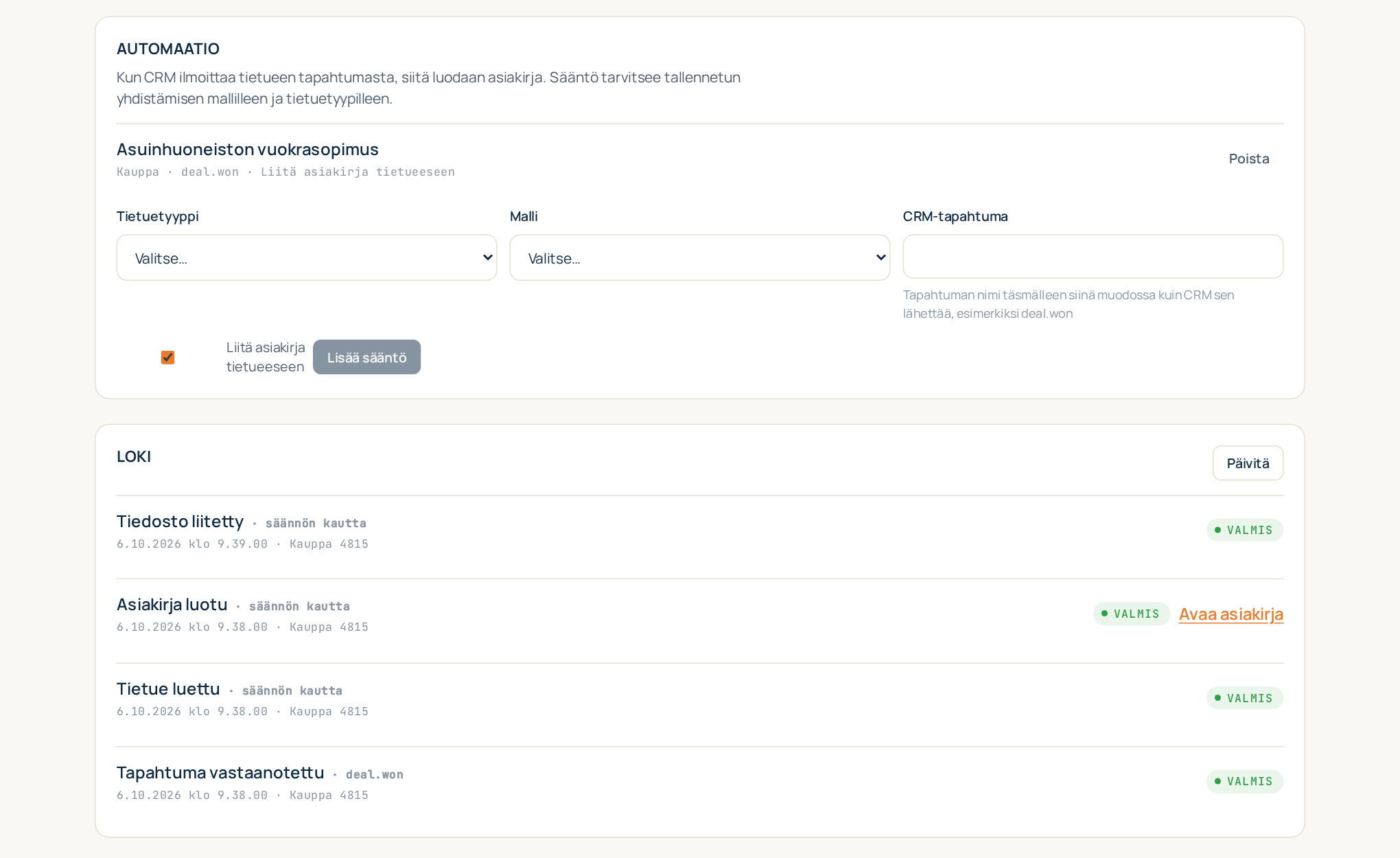This screenshot has width=1400, height=858.
Task: Click the VALMIS badge for Asiakirja luotu
Action: click(1131, 614)
